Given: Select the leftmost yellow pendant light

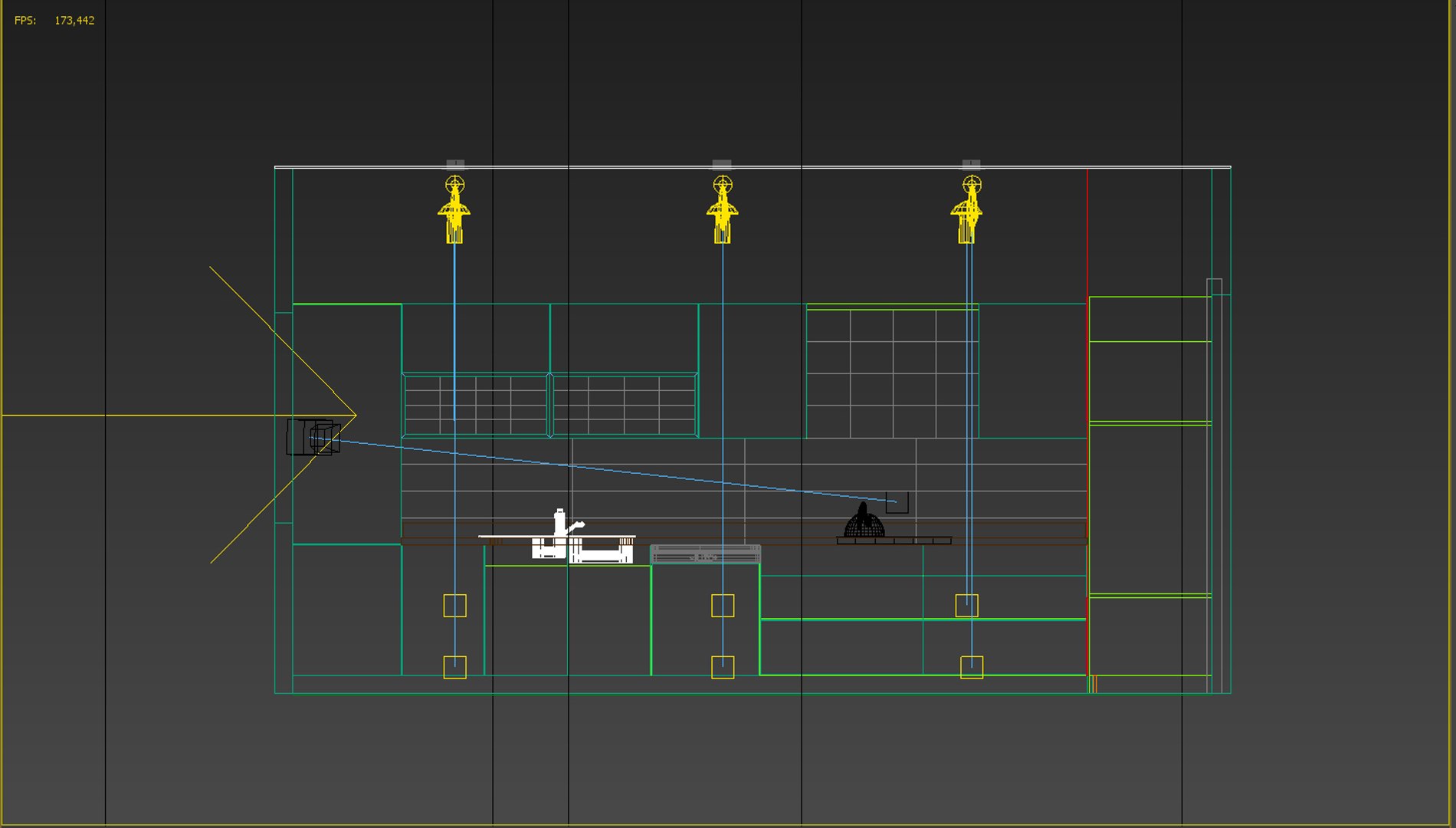Looking at the screenshot, I should pos(454,209).
